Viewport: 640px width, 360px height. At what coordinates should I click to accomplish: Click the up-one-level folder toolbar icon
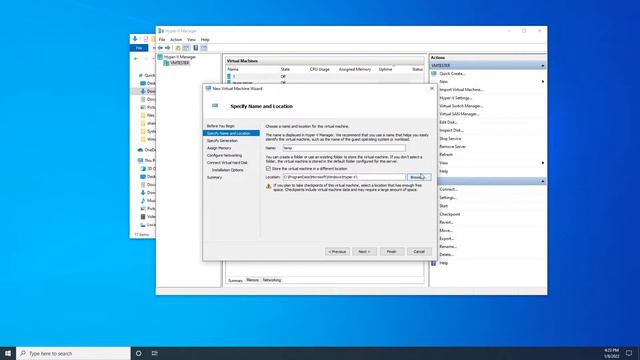[x=178, y=48]
